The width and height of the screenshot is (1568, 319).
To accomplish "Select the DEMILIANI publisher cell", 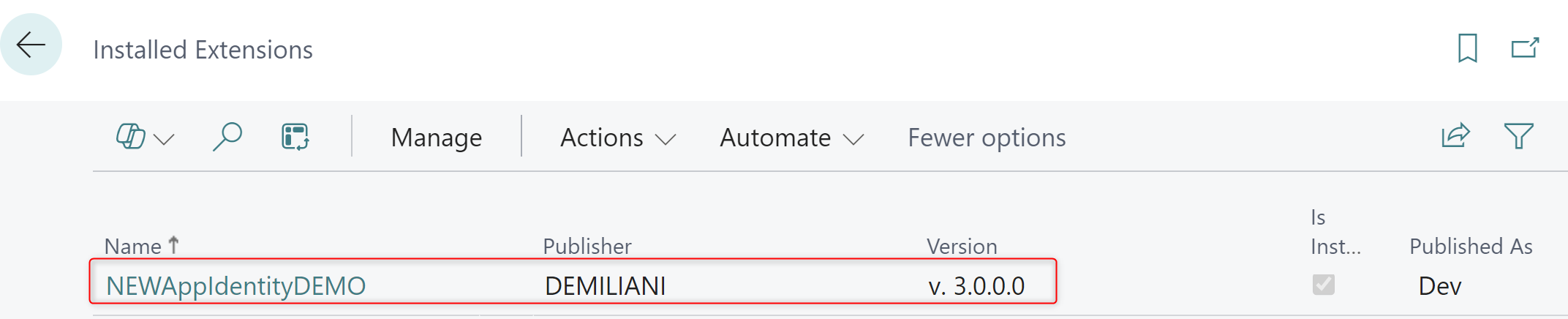I will click(605, 285).
